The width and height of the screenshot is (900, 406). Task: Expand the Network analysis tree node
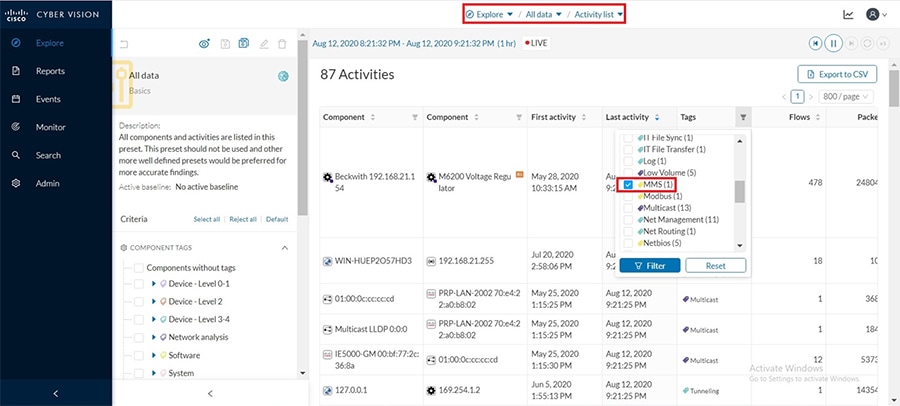(154, 337)
